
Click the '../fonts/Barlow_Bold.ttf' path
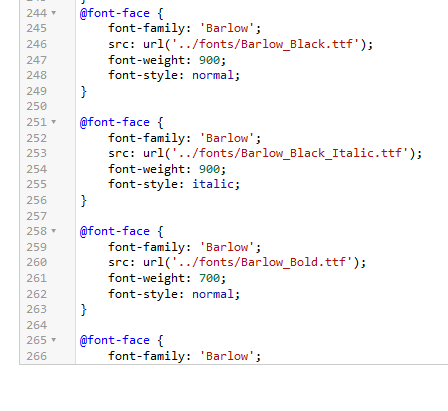click(262, 262)
